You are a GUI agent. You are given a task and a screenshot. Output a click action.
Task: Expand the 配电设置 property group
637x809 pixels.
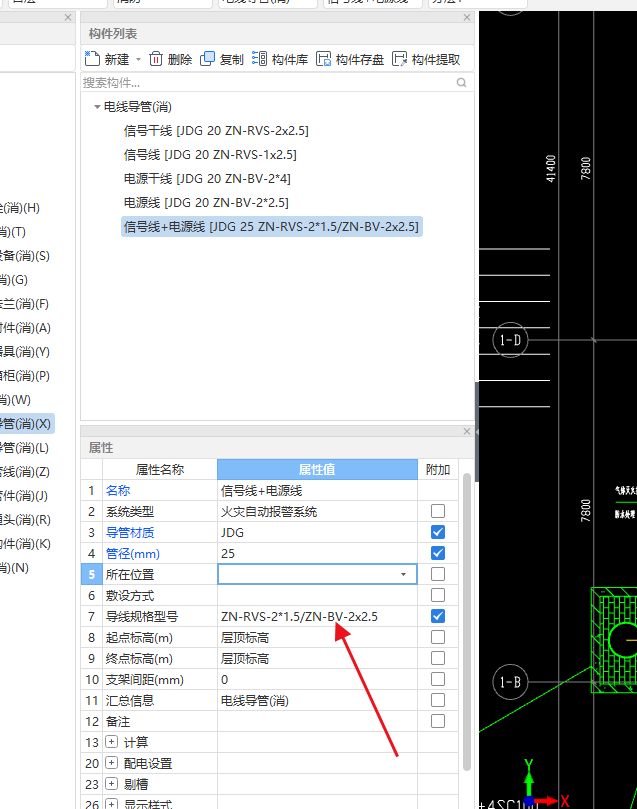[x=111, y=763]
